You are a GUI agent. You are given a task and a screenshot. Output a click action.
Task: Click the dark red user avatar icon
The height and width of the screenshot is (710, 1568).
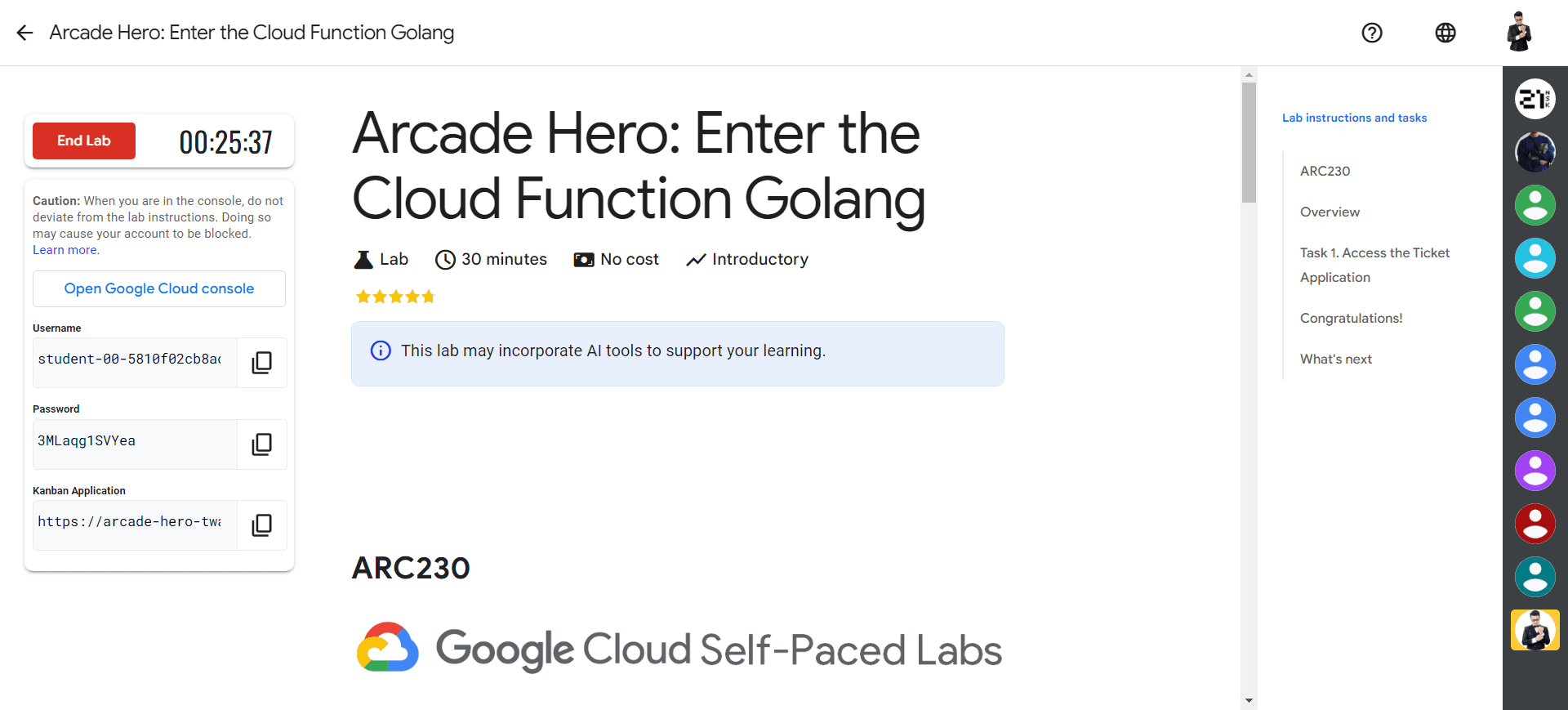tap(1535, 524)
